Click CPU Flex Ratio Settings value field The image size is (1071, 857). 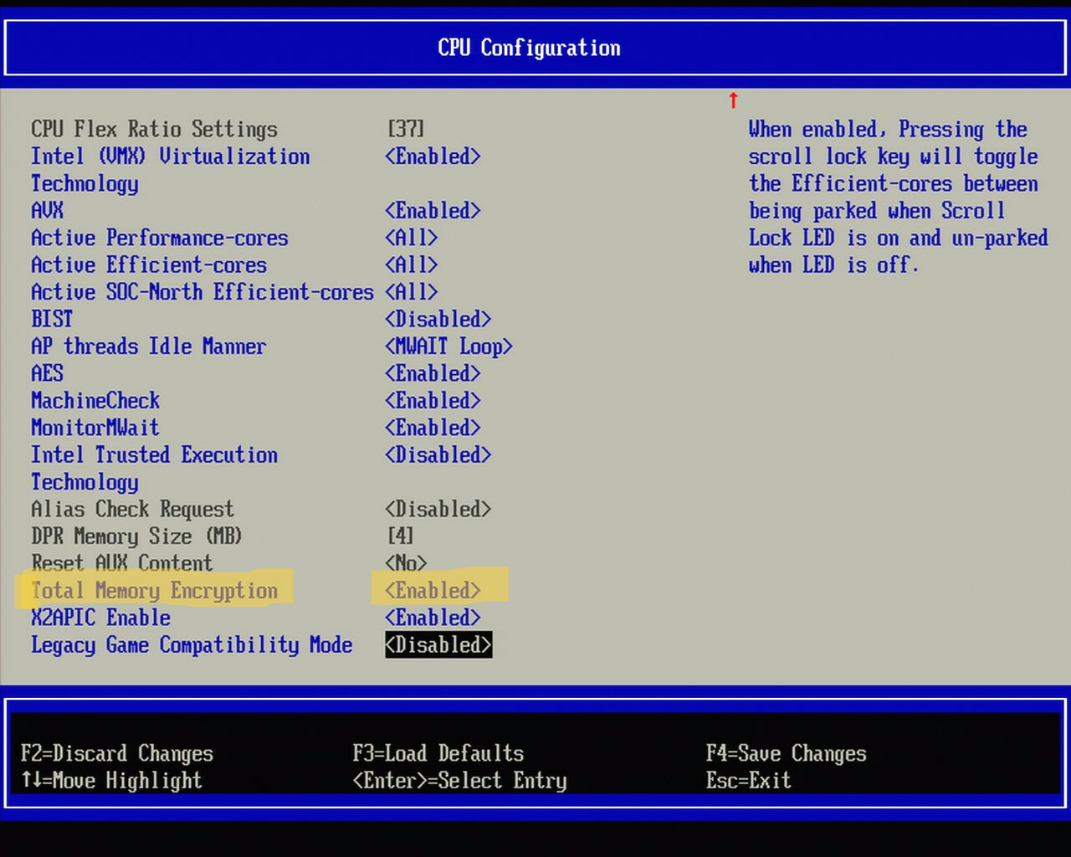[x=400, y=129]
